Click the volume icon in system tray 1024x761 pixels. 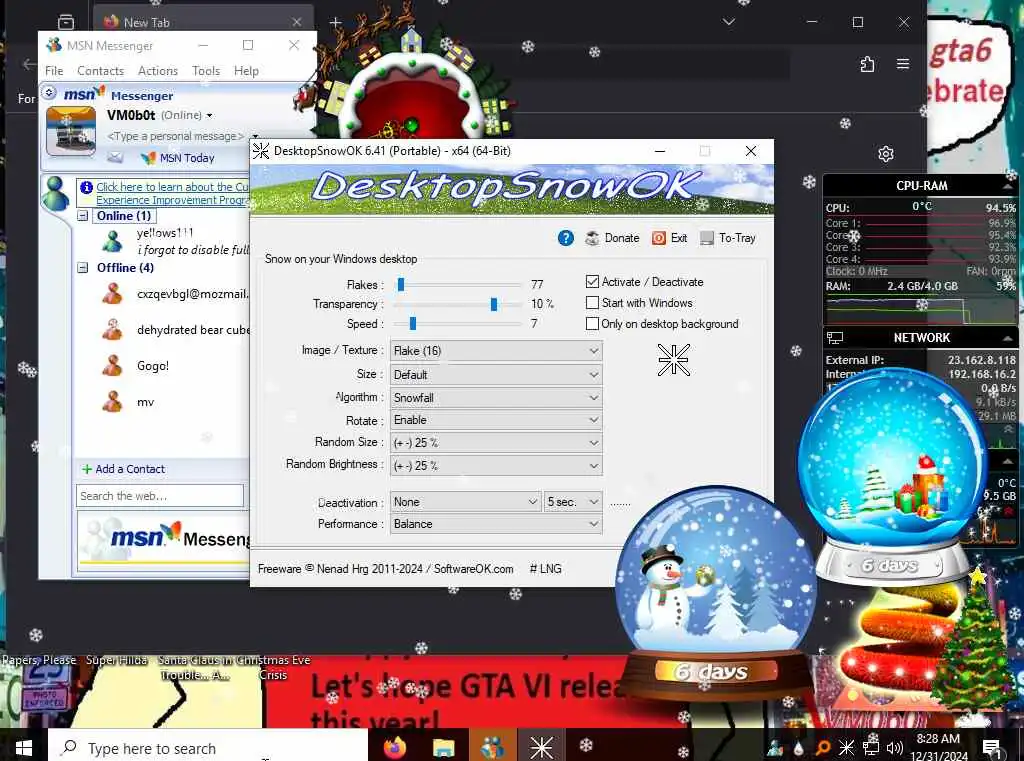[895, 747]
